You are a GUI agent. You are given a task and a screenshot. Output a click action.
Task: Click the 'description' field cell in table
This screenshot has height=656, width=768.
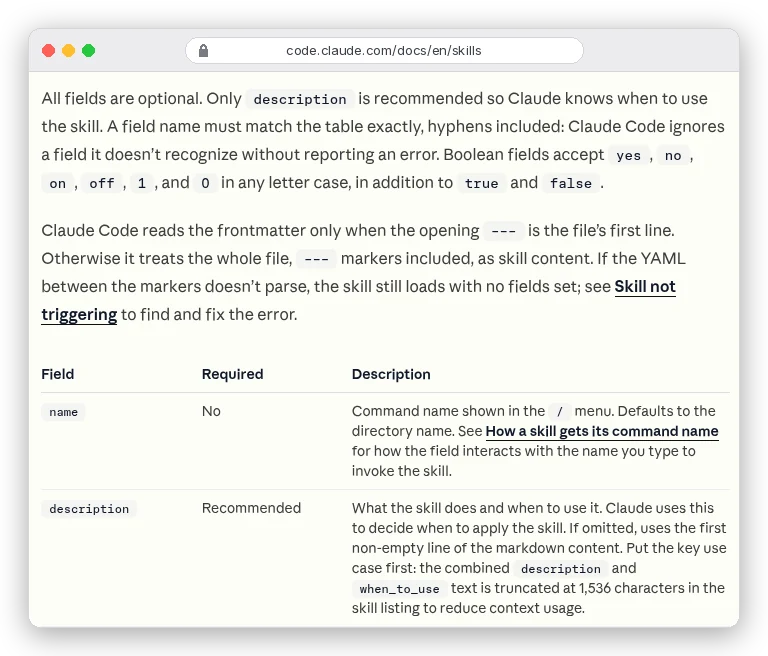click(x=89, y=509)
